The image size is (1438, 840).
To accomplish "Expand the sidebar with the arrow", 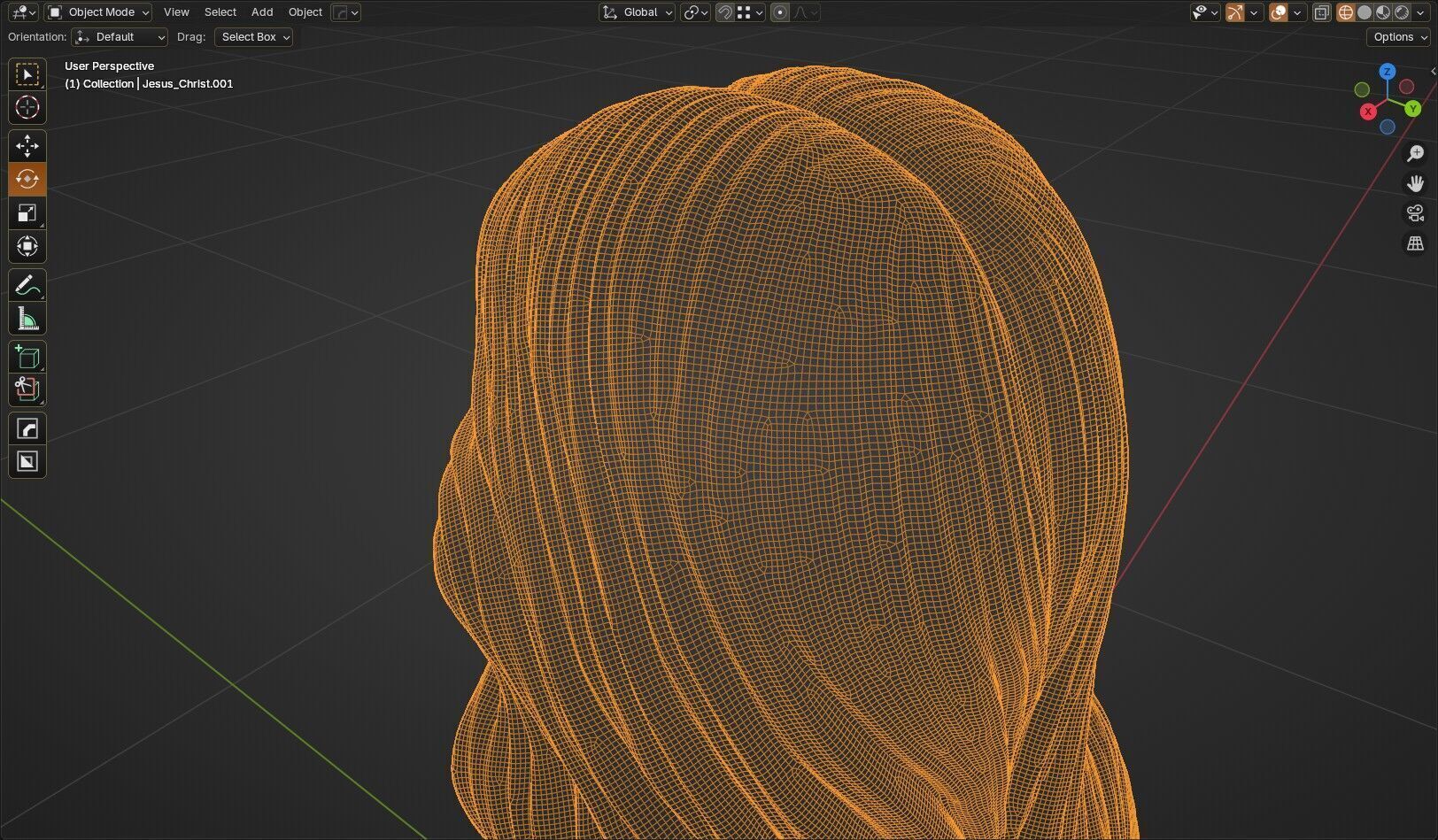I will click(1433, 72).
